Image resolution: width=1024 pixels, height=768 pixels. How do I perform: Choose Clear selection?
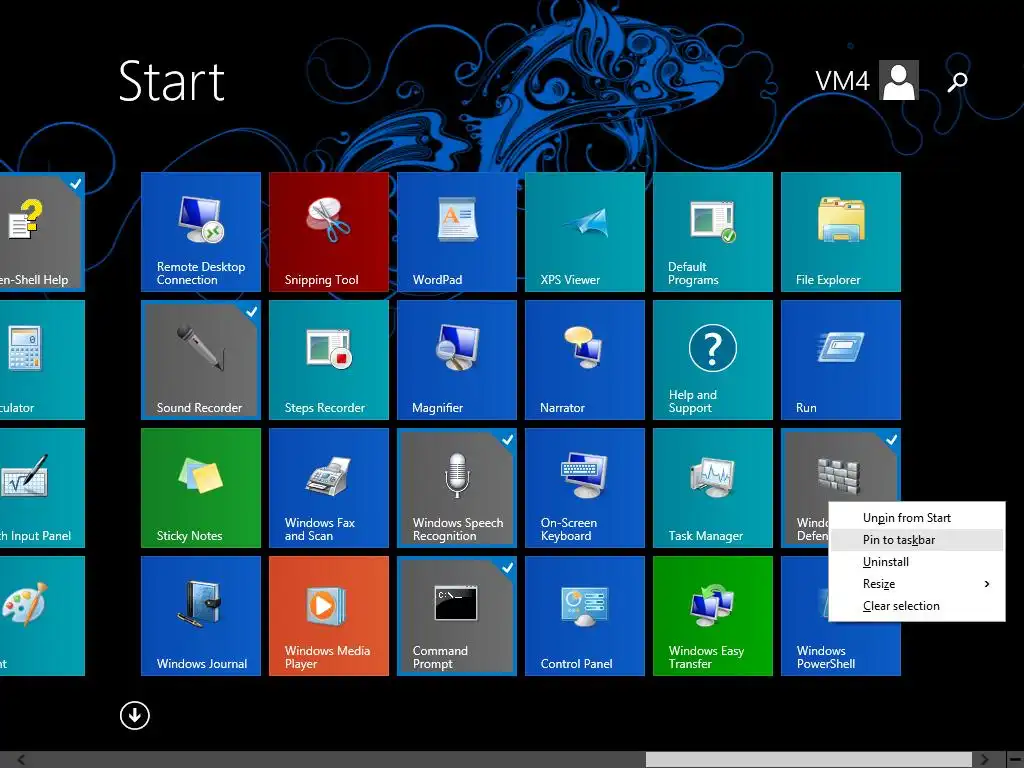[x=916, y=606]
